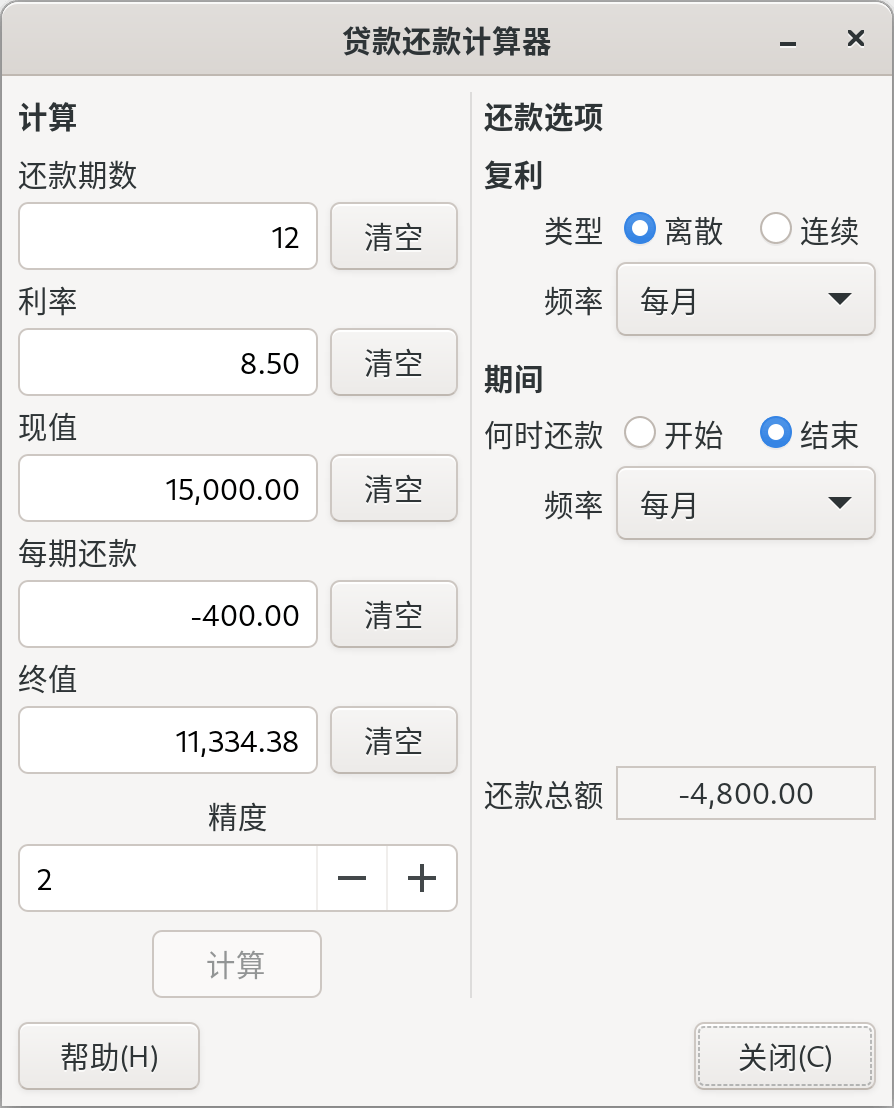
Task: Select the 离散 compounding type radio
Action: 640,229
